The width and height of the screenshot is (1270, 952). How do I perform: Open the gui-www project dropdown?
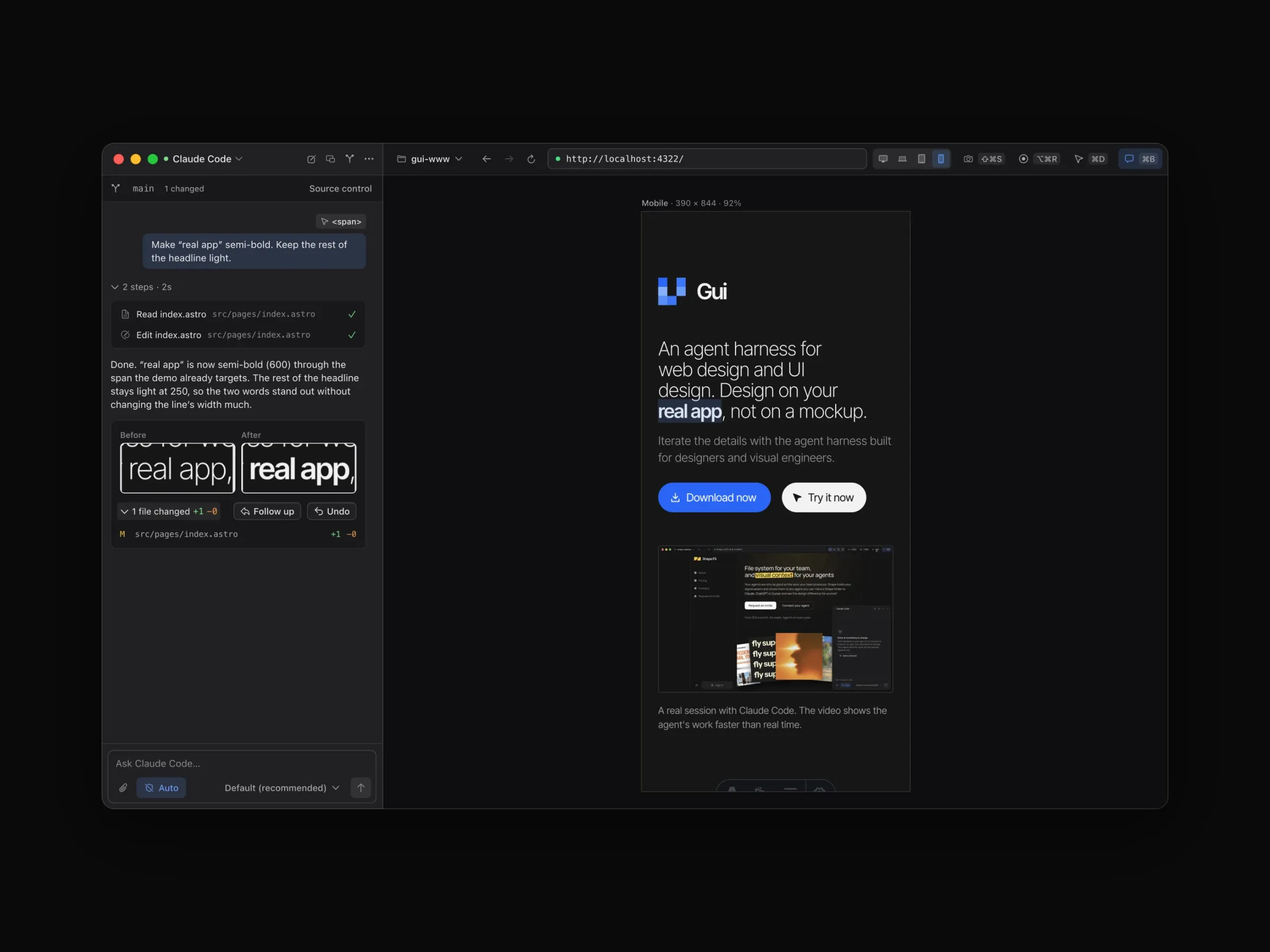pyautogui.click(x=430, y=159)
